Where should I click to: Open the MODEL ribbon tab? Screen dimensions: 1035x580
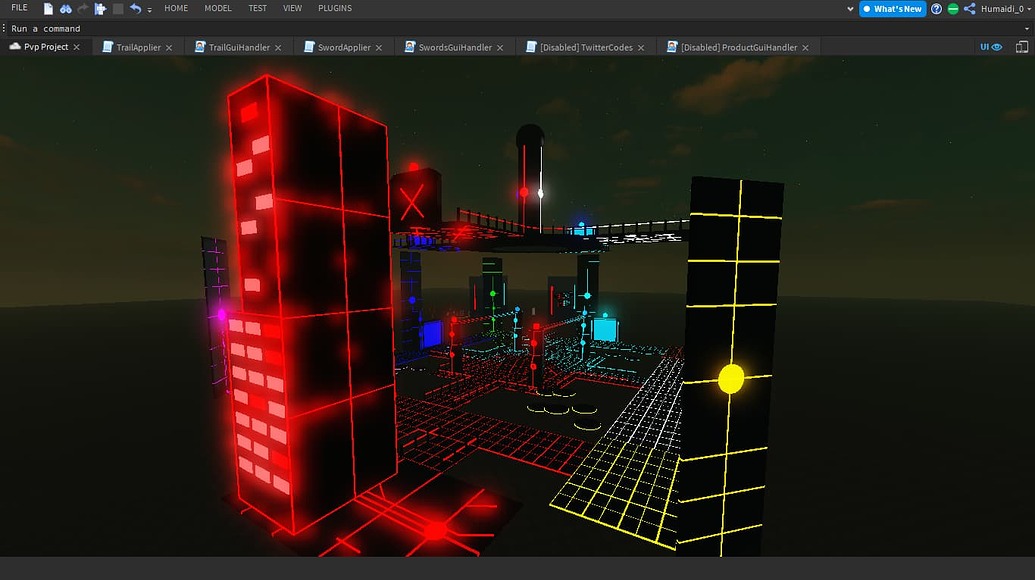point(218,8)
